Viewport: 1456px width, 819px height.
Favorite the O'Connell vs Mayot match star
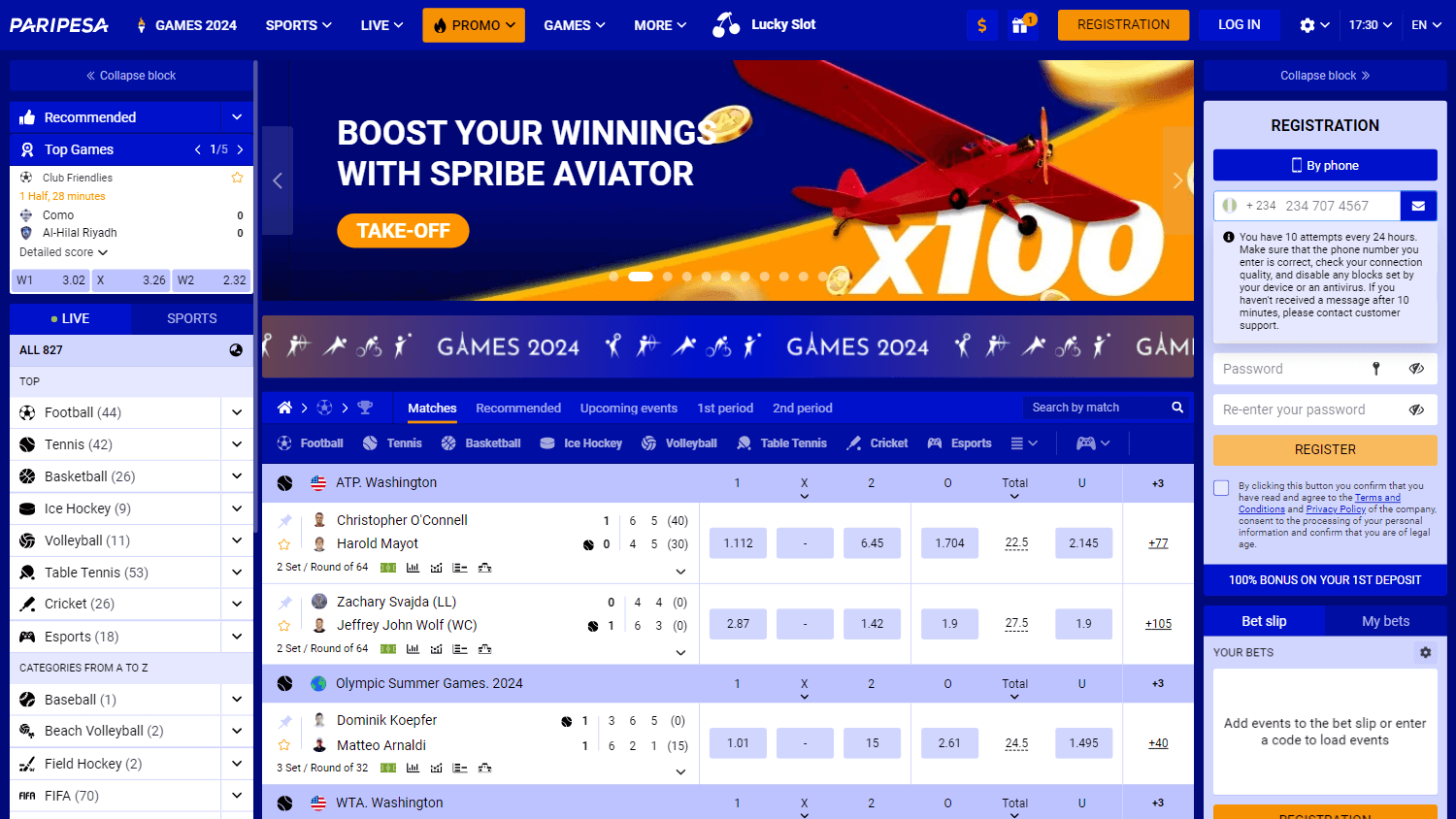[x=284, y=544]
